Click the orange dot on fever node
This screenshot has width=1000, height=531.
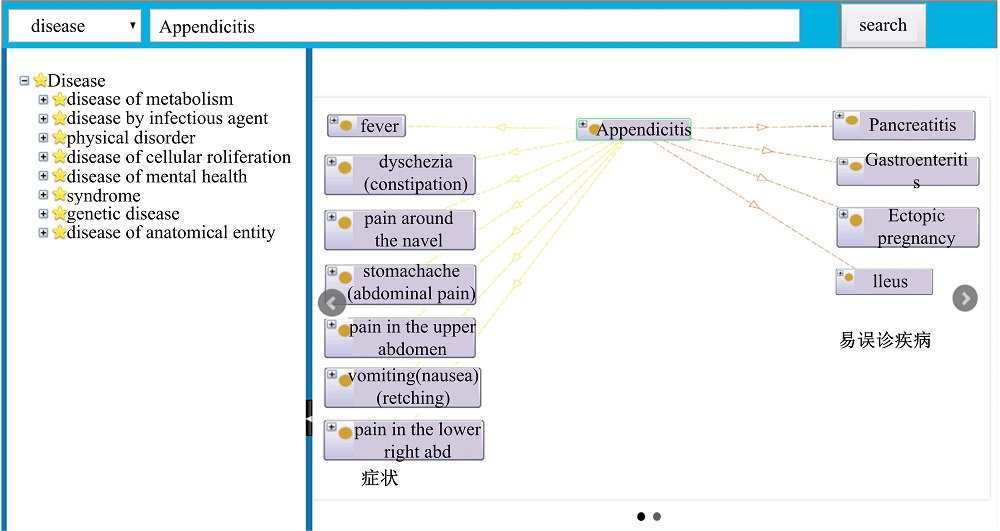coord(346,126)
